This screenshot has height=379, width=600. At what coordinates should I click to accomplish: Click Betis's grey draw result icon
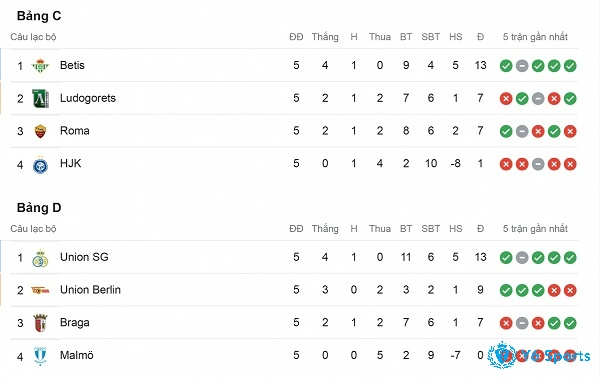[x=522, y=66]
